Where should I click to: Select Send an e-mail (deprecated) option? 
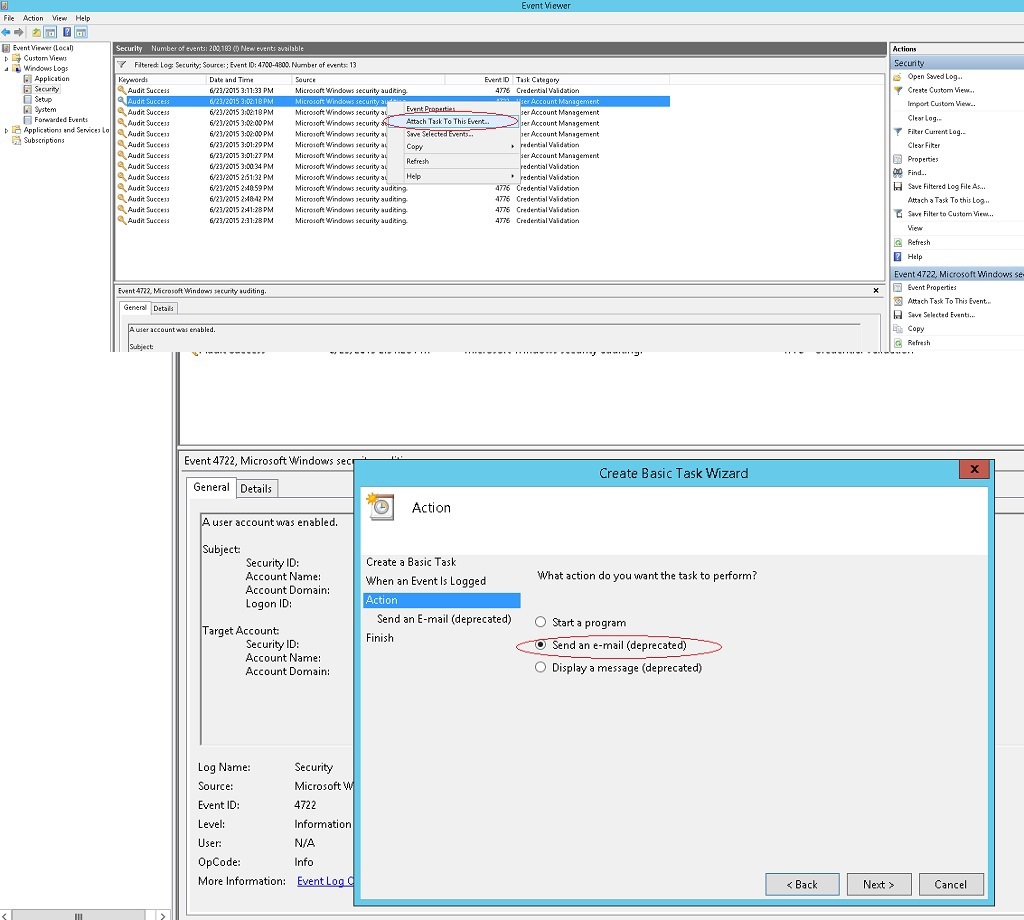tap(541, 645)
